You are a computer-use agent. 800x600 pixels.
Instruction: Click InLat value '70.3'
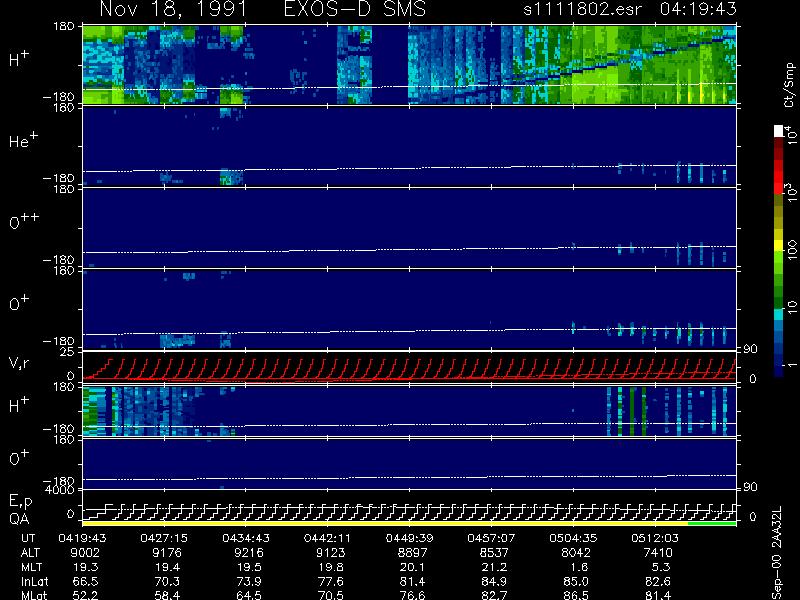tap(168, 581)
